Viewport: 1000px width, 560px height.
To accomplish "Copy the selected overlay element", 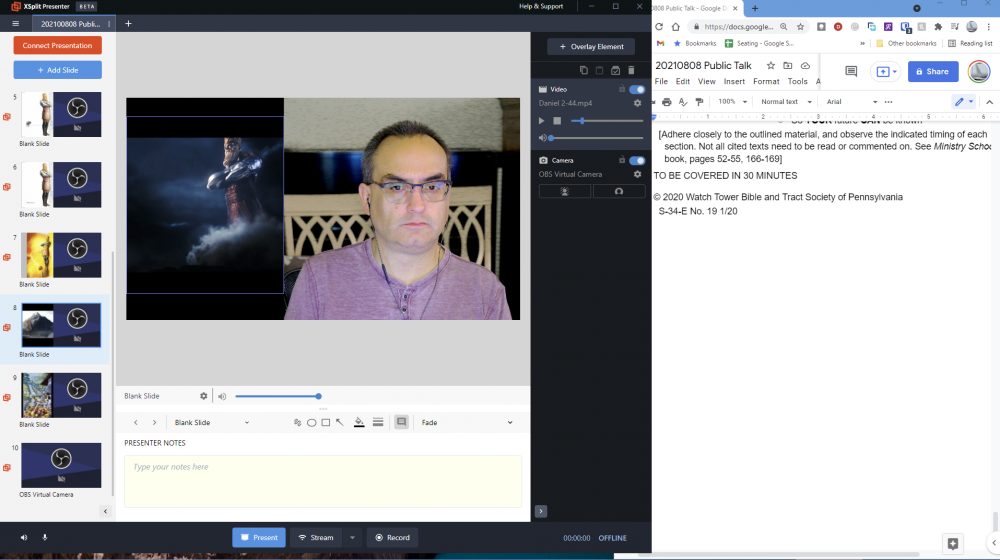I will click(x=584, y=70).
